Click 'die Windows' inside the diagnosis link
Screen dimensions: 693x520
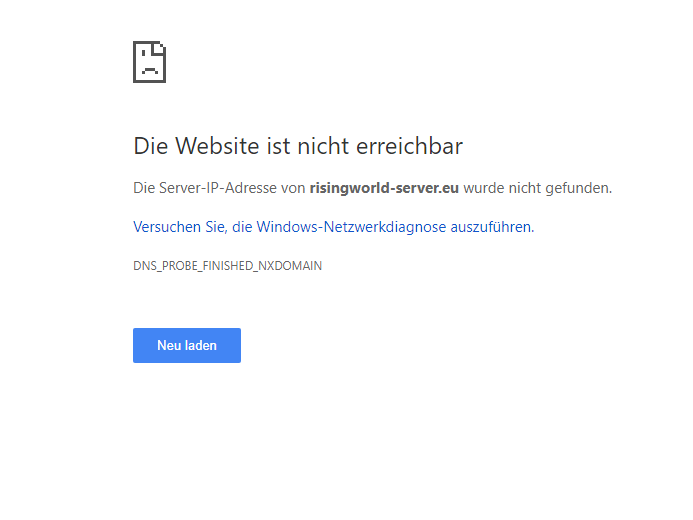[270, 227]
